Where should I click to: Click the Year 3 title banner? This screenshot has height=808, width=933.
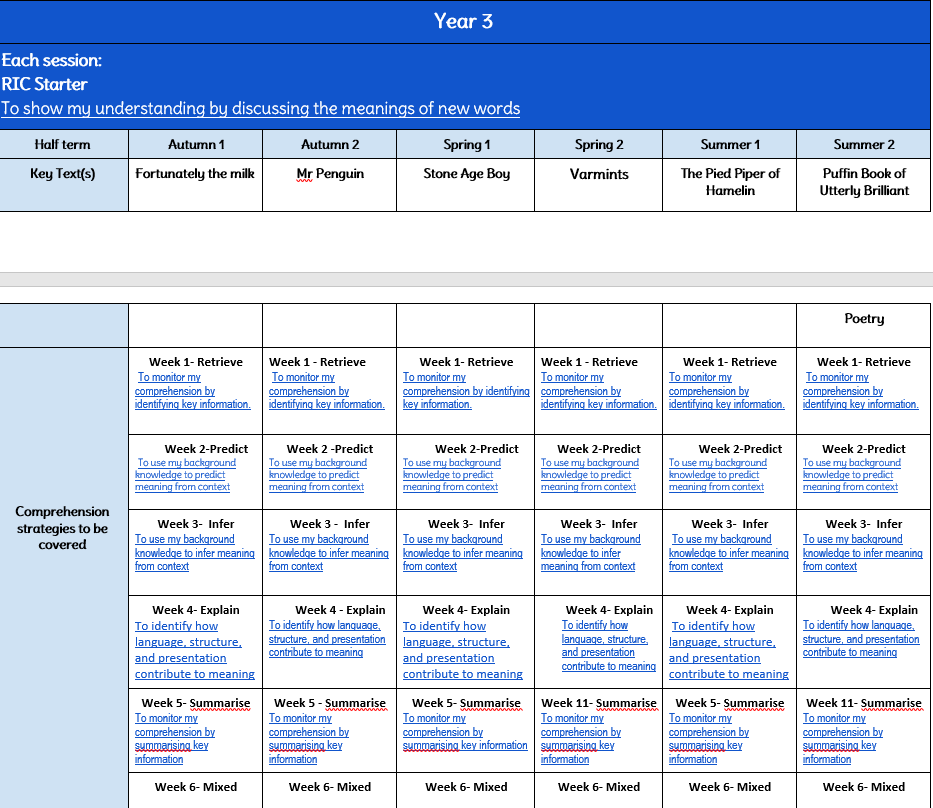464,21
